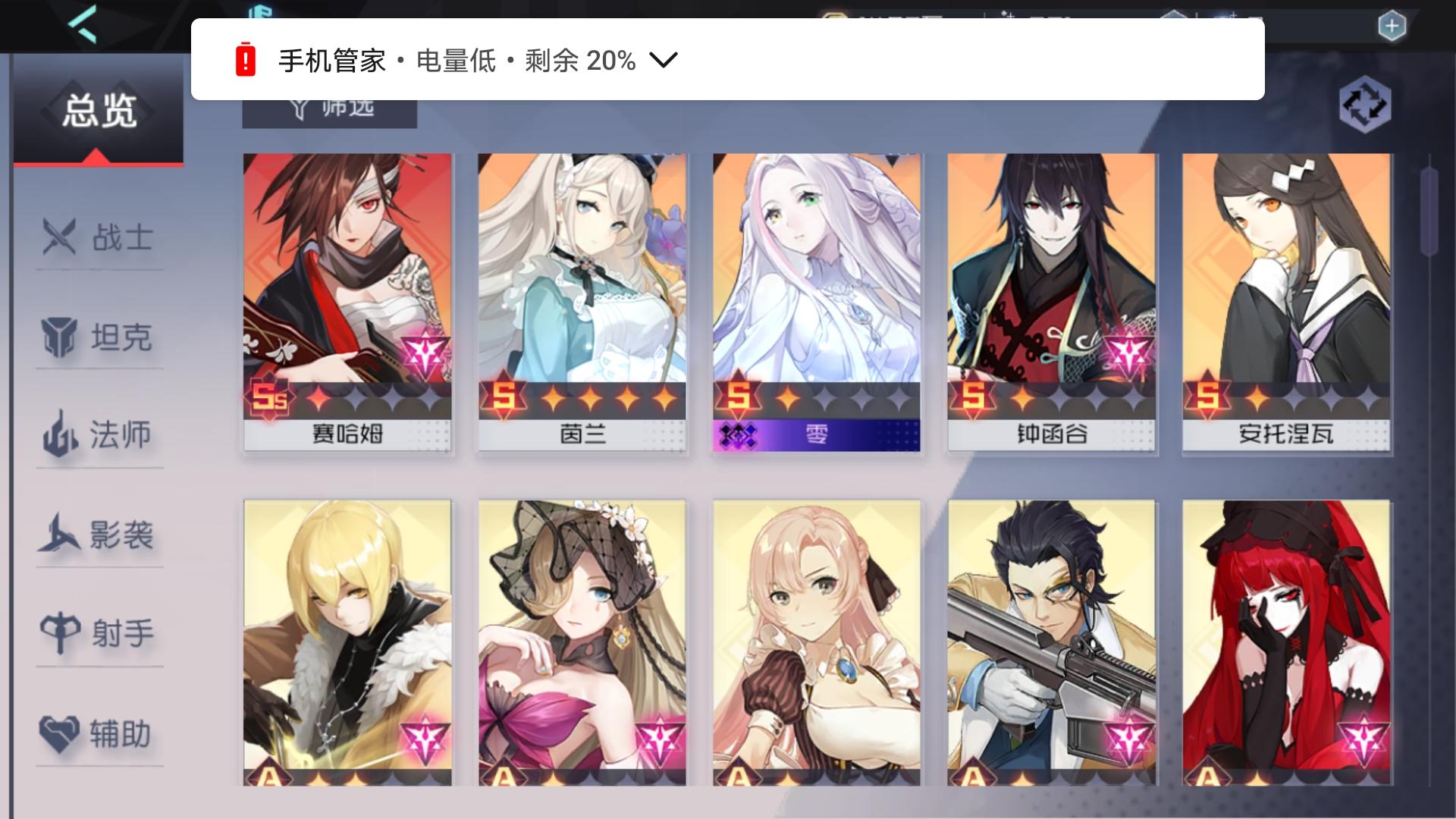Open the red-haired veiled character card

[1286, 642]
